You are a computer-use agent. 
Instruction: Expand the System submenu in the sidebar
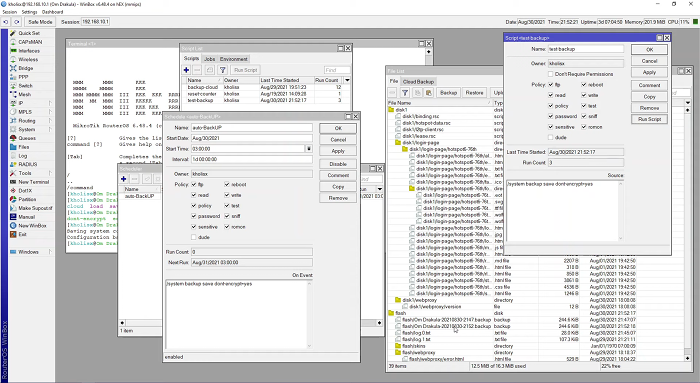coord(50,129)
